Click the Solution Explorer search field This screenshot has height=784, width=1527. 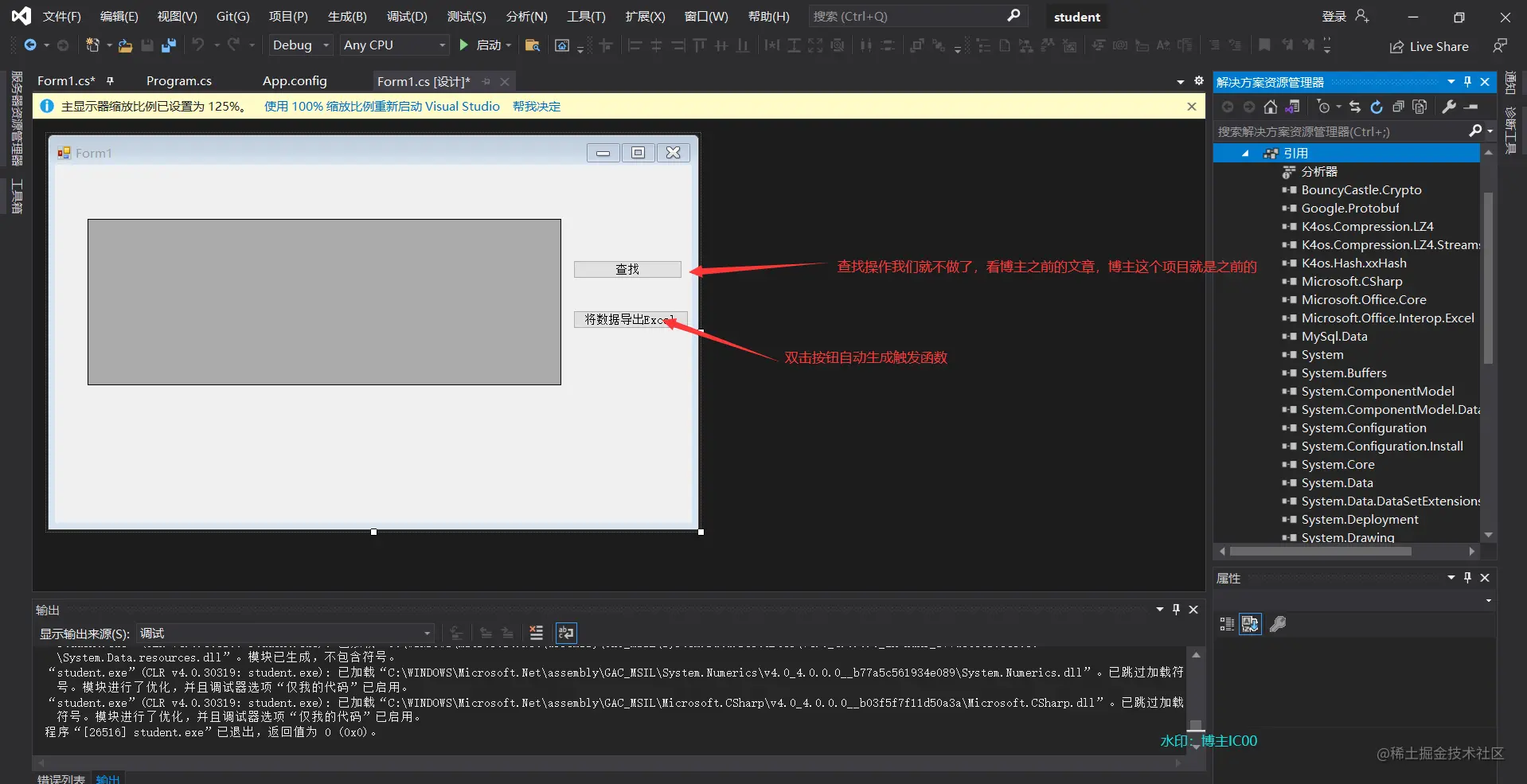[1341, 131]
